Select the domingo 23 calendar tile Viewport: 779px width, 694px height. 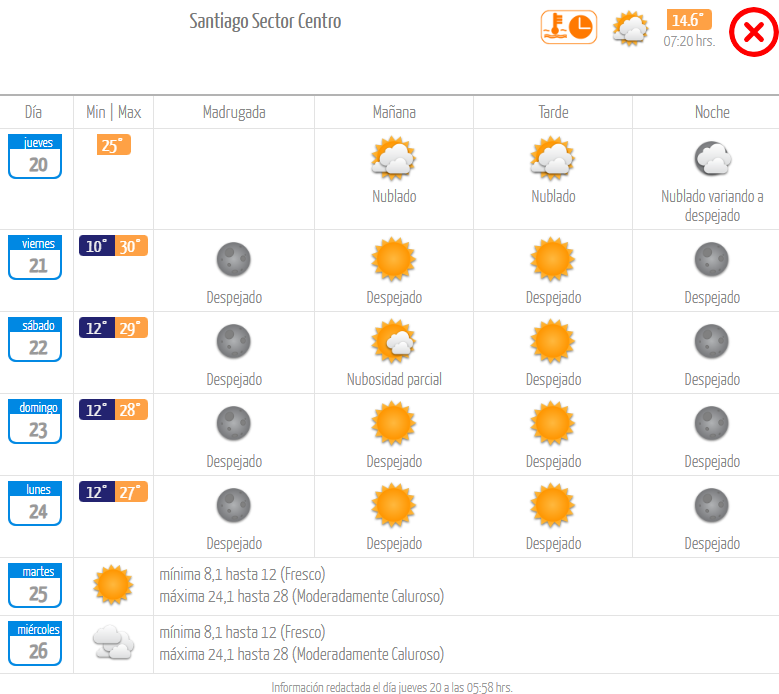tap(35, 422)
